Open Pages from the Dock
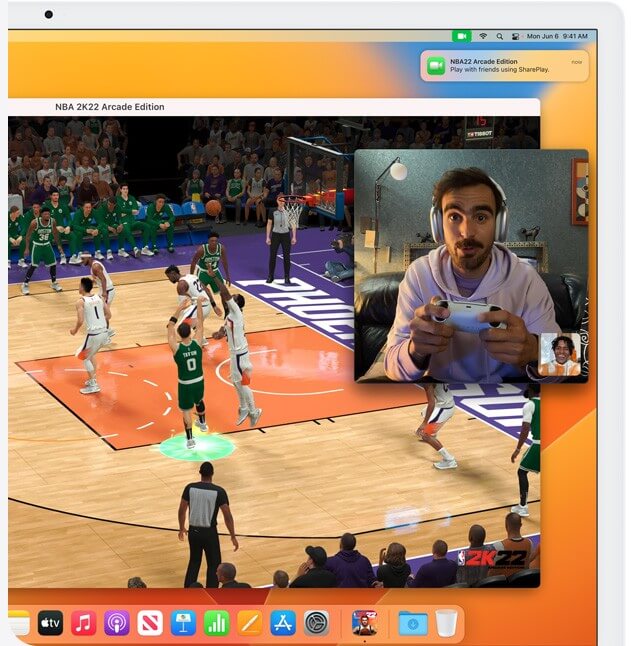The height and width of the screenshot is (646, 632). pyautogui.click(x=250, y=623)
